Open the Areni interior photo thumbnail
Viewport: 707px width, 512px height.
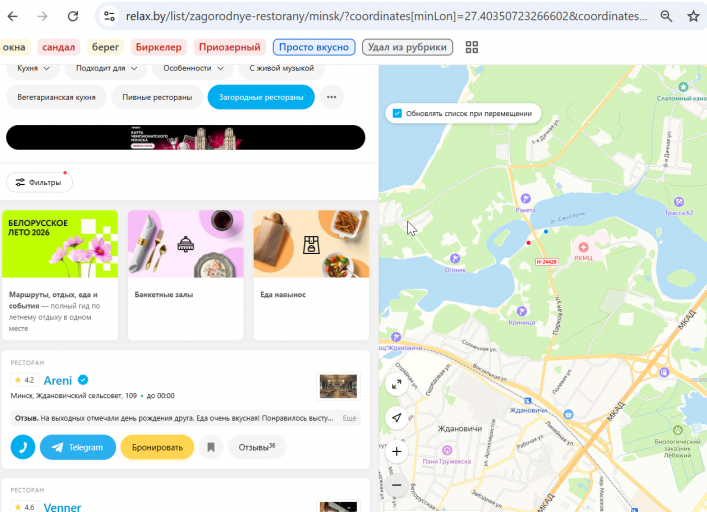[338, 386]
